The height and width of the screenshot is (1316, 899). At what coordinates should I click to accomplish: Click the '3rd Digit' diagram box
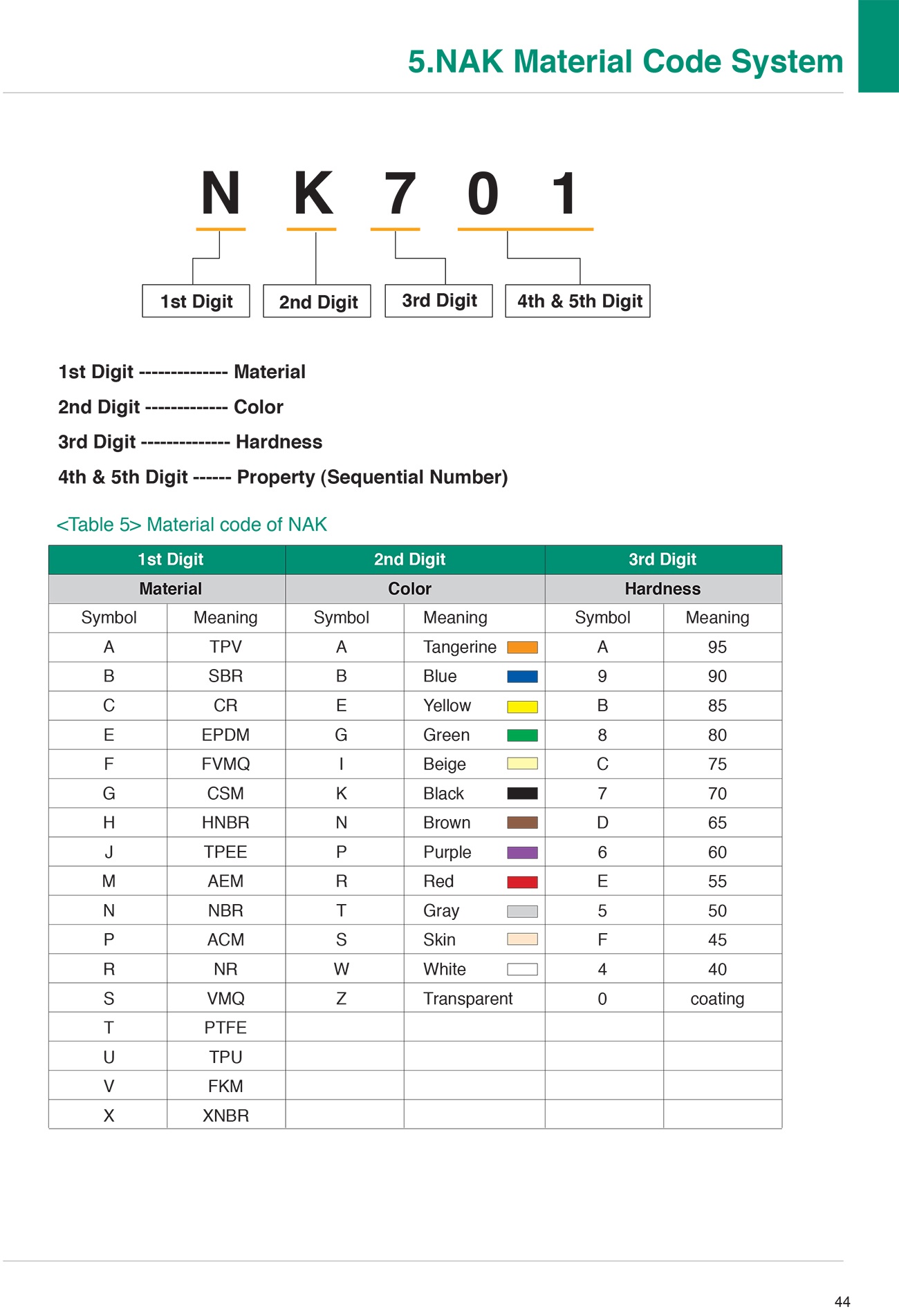coord(438,301)
